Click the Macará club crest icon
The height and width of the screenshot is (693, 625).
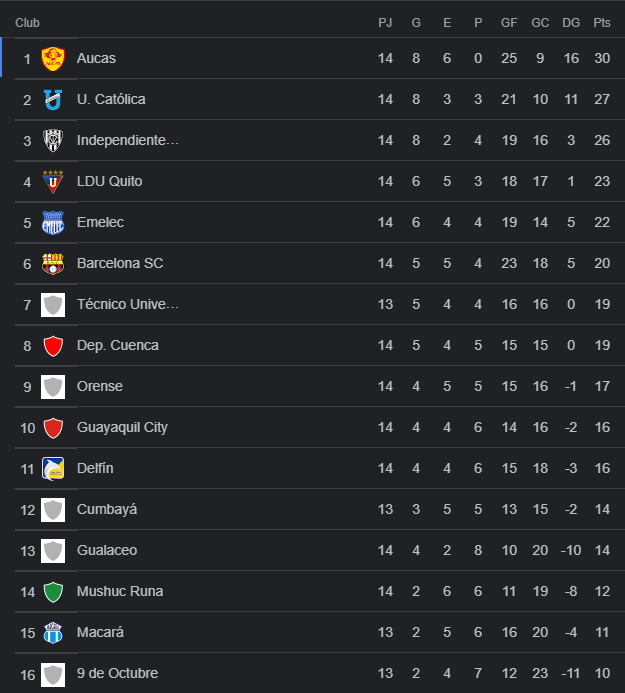click(53, 633)
